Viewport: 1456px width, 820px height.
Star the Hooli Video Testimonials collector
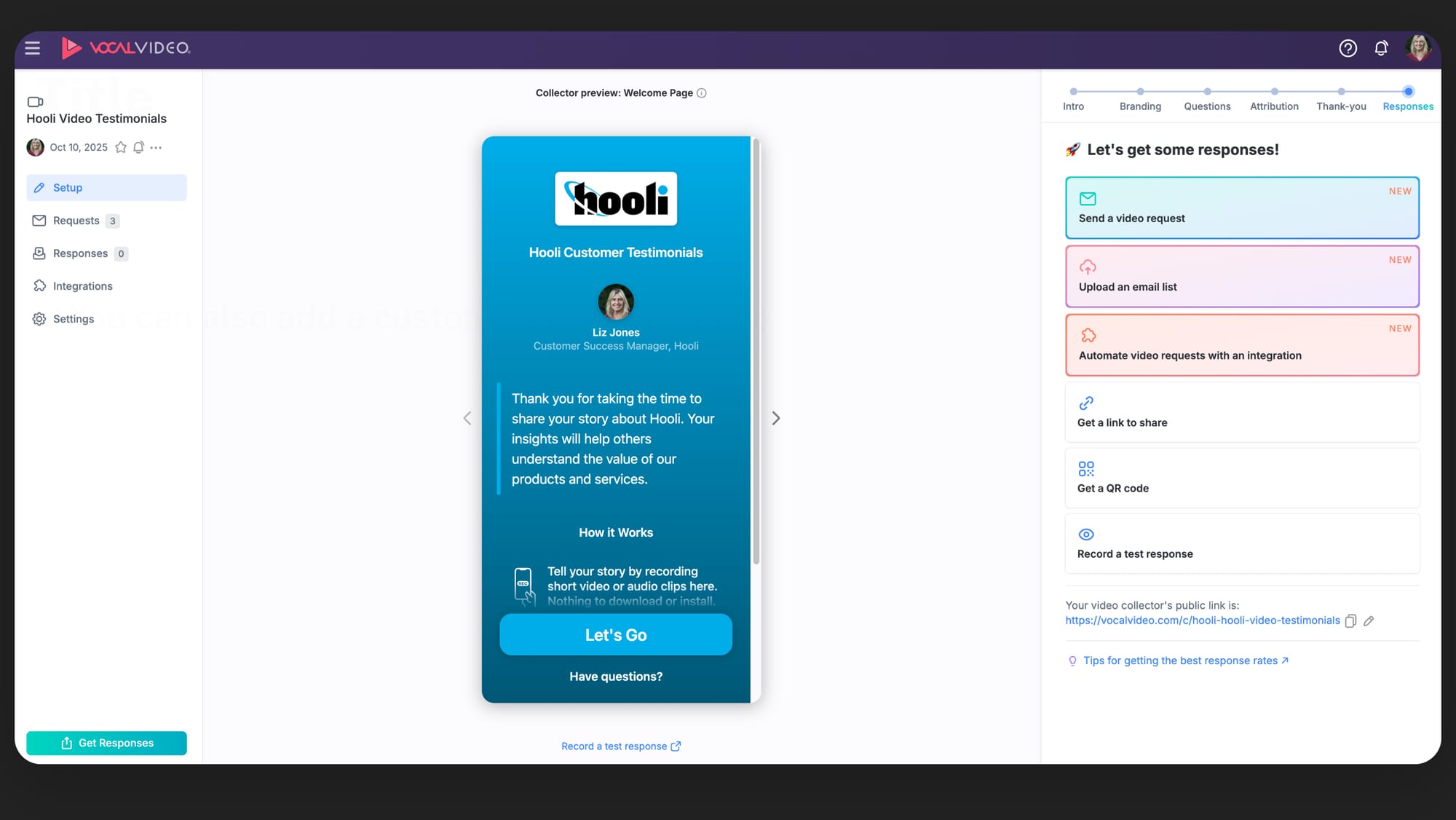click(x=121, y=147)
